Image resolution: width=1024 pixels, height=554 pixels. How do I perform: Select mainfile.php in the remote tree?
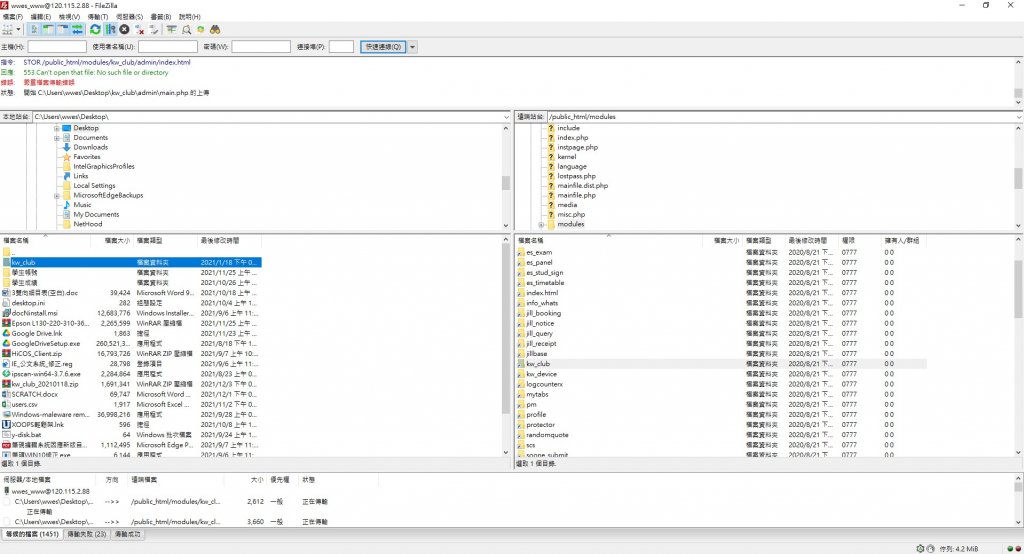(x=577, y=195)
